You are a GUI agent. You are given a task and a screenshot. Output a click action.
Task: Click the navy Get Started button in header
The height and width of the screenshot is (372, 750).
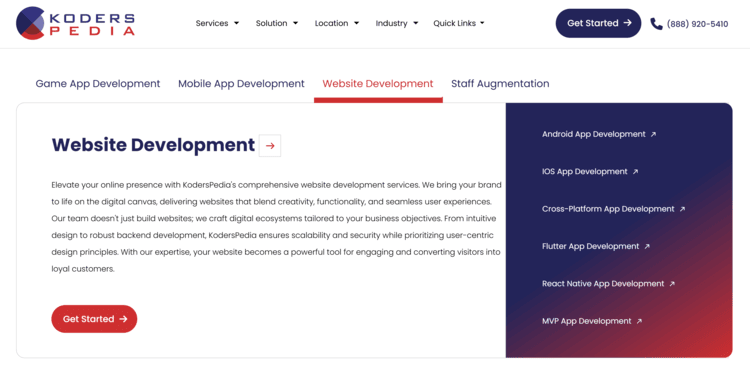coord(598,23)
